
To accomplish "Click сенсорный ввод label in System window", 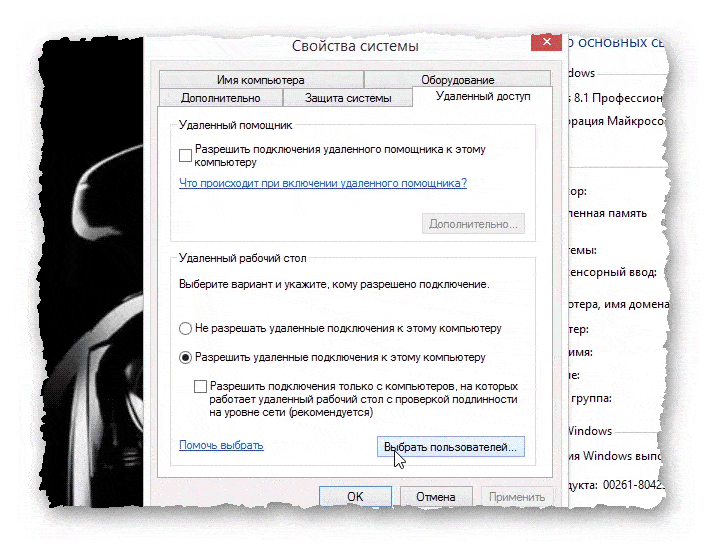I will [x=613, y=272].
